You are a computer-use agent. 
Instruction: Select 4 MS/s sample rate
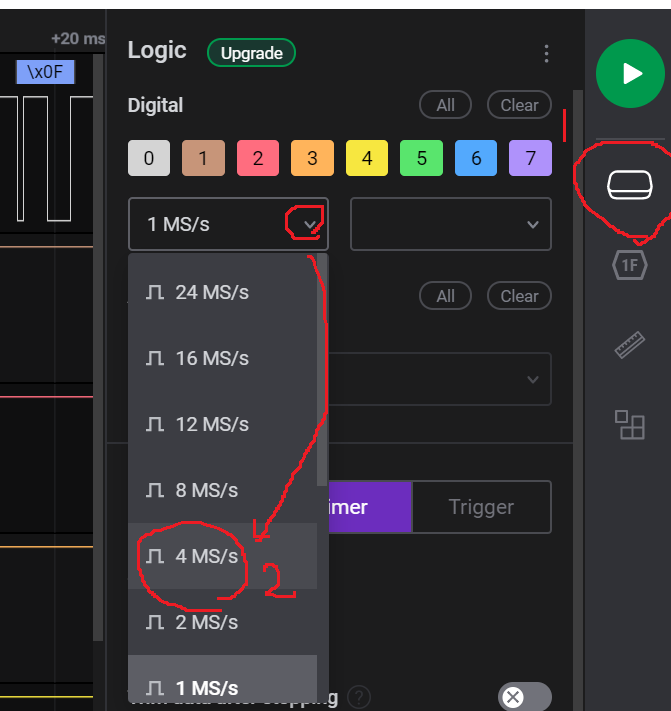222,556
